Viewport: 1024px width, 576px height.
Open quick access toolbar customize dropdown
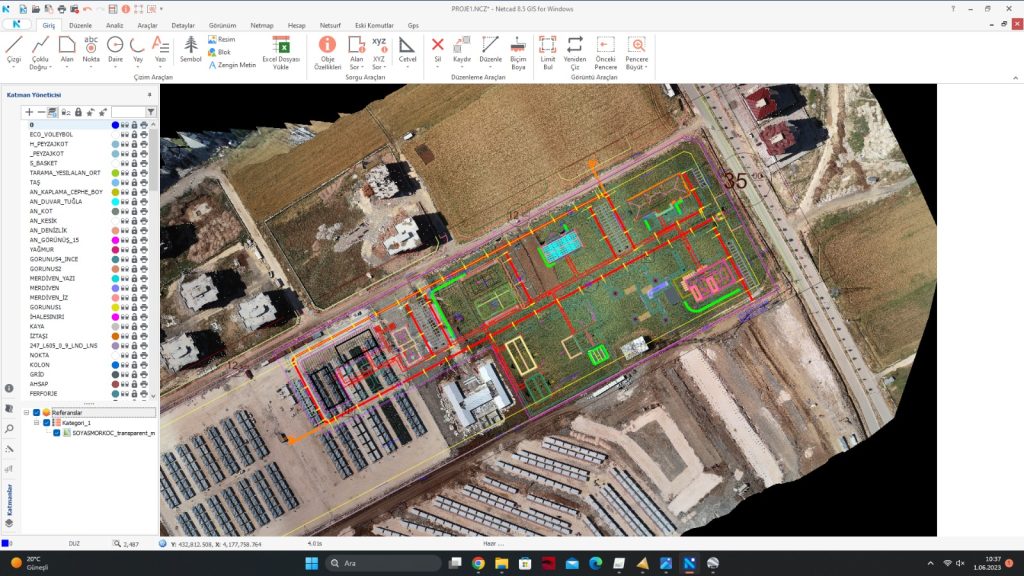161,9
